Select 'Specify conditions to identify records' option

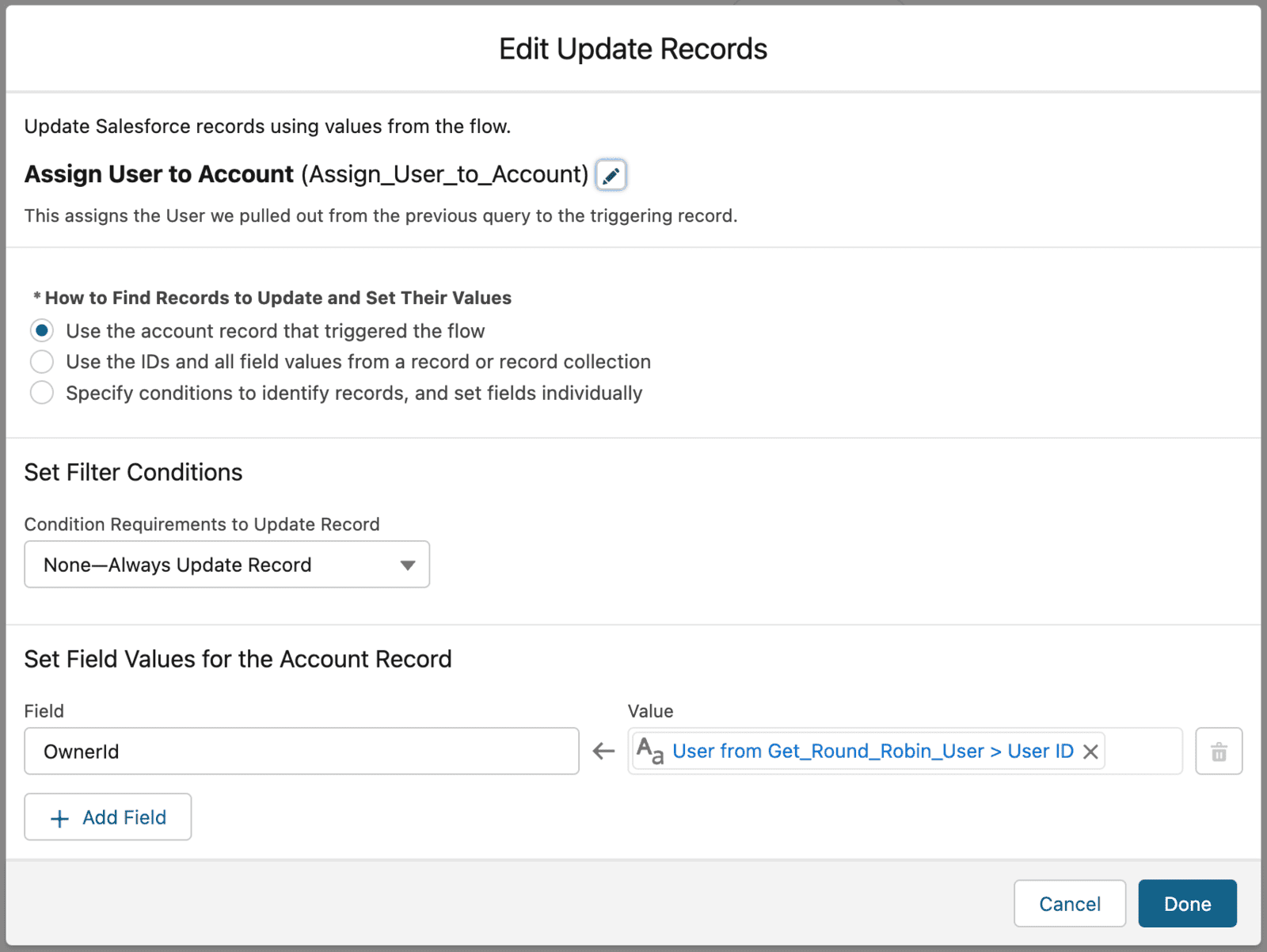click(42, 393)
